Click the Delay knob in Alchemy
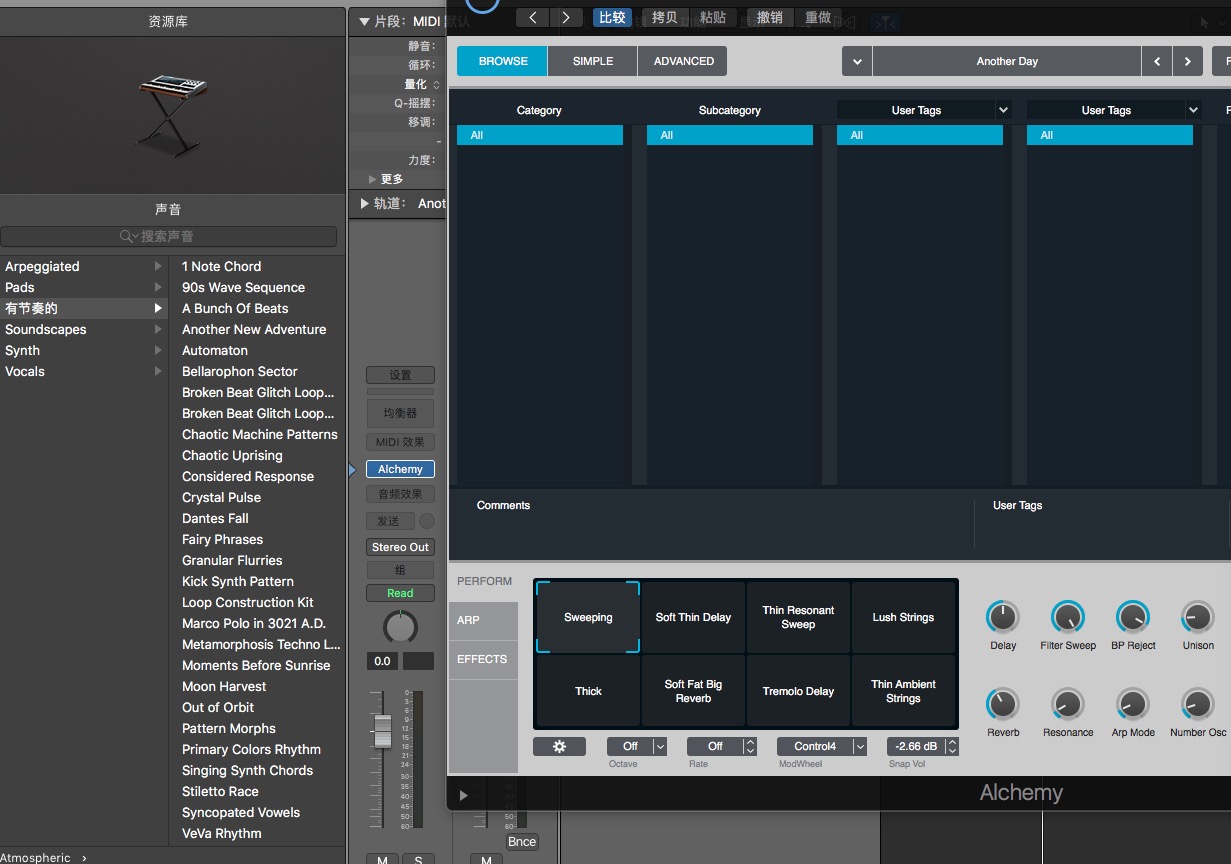Screen dimensions: 1231x864 coord(1002,617)
